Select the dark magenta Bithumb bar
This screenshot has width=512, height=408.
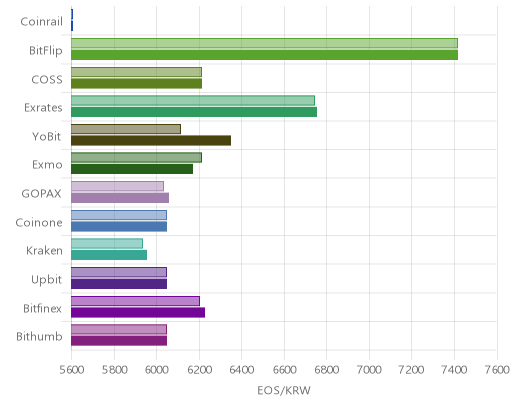[x=119, y=341]
